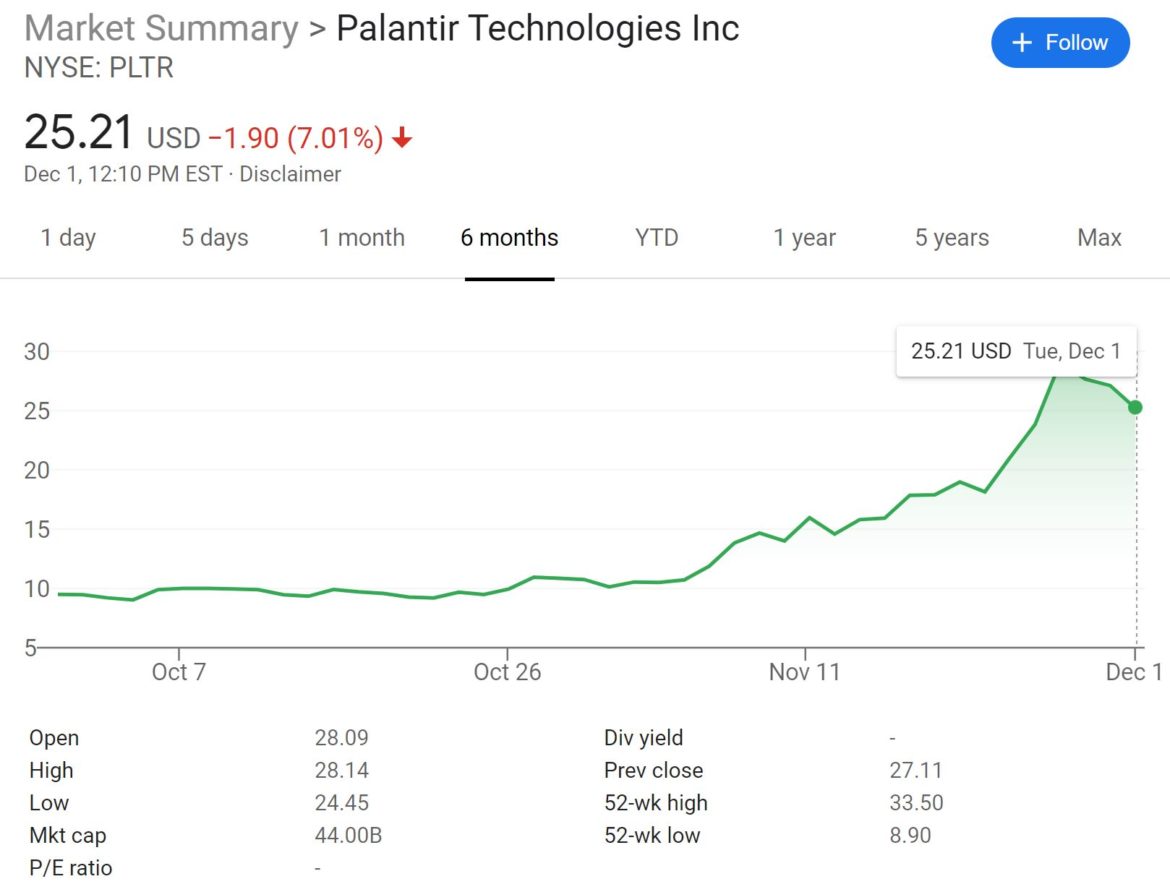This screenshot has height=892, width=1170.
Task: Open the Market Summary link
Action: pyautogui.click(x=159, y=28)
